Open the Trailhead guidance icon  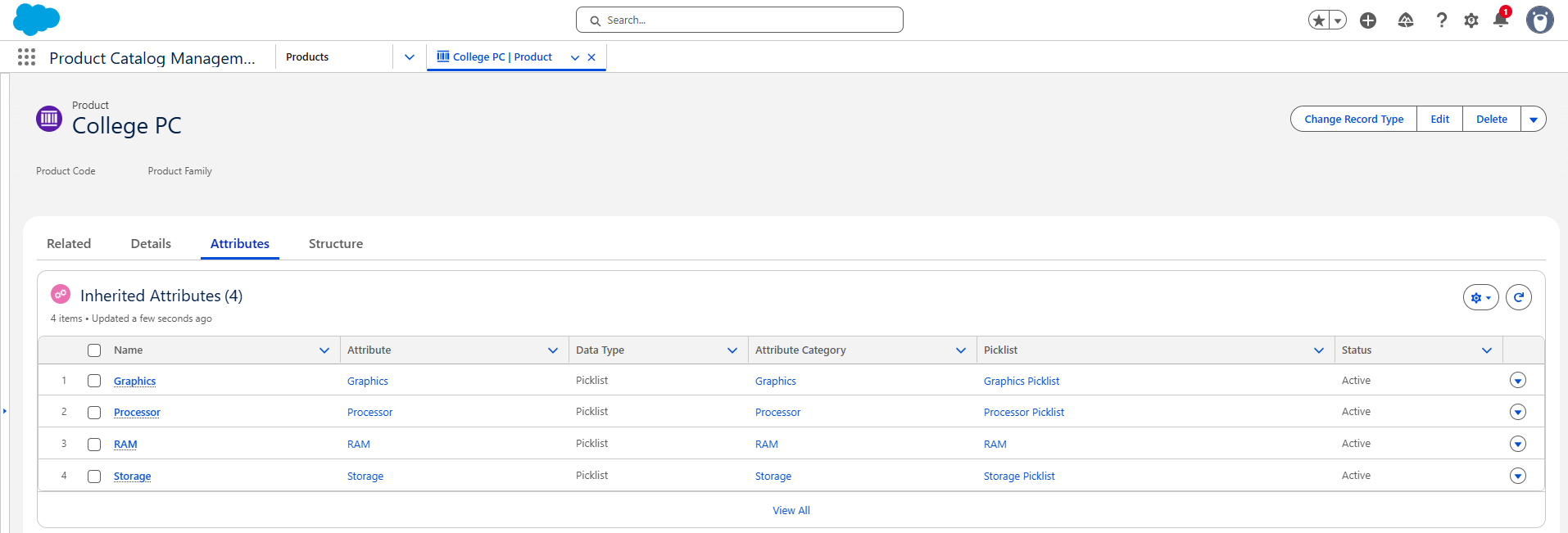coord(1405,20)
